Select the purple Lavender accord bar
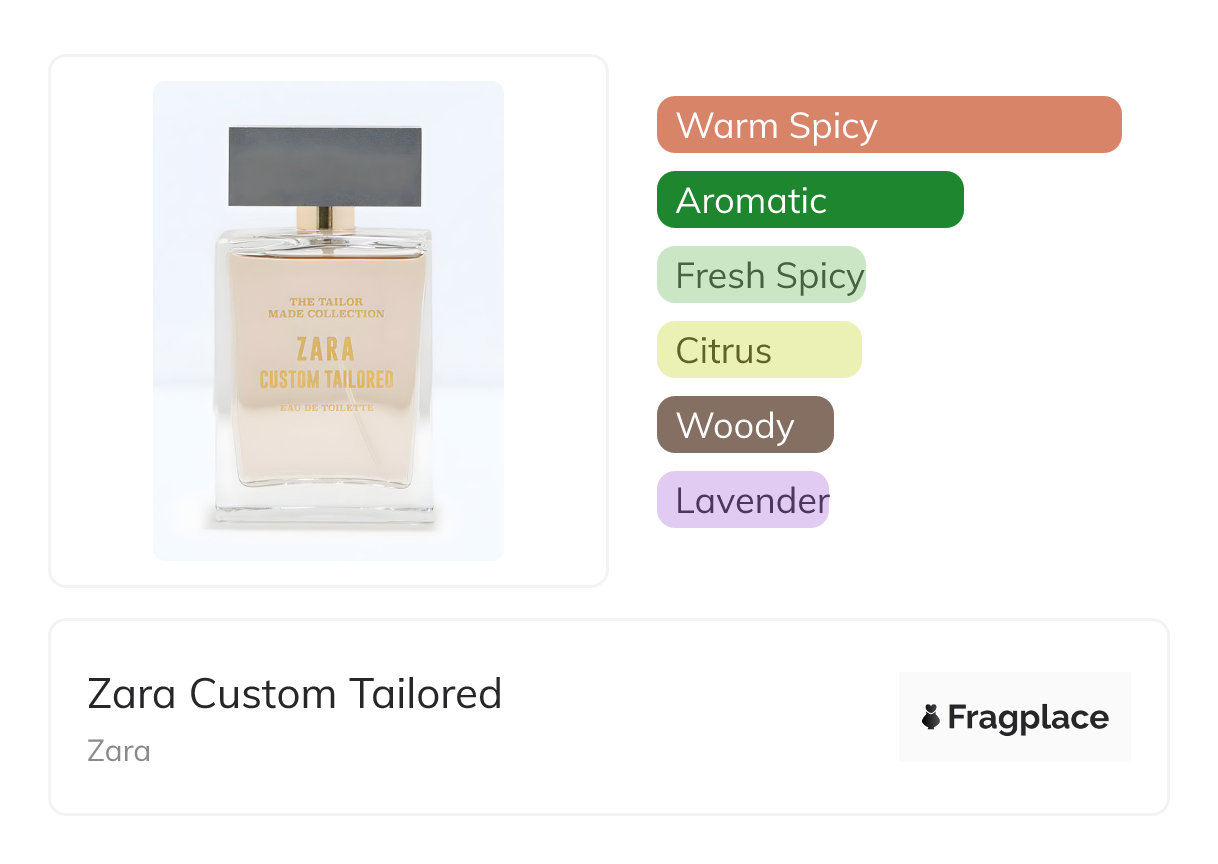Image resolution: width=1218 pixels, height=864 pixels. pos(742,500)
